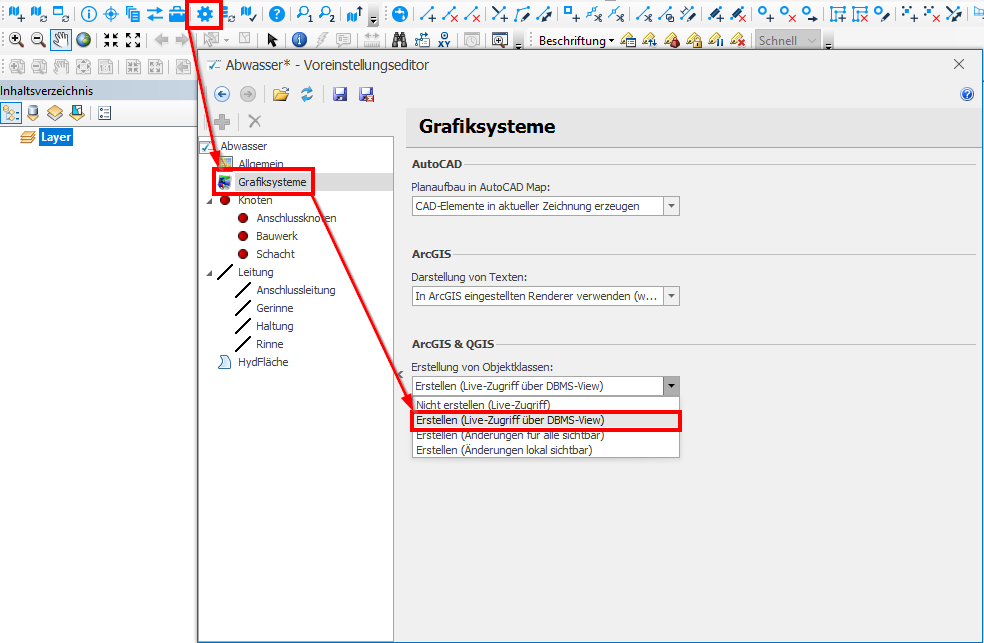Choose 'Nicht erstellen (Live-Zugriff)' option

(x=482, y=405)
